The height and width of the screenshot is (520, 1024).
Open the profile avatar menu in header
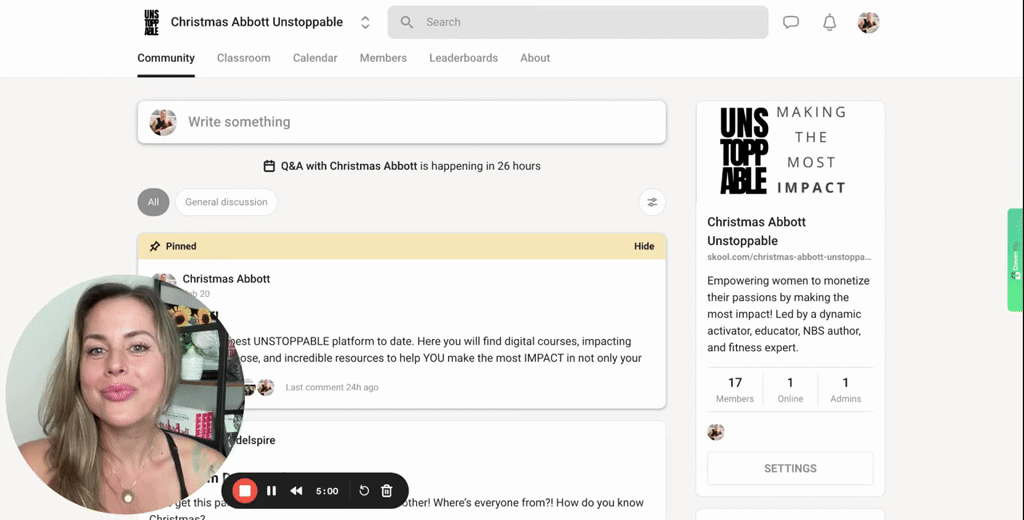click(868, 22)
